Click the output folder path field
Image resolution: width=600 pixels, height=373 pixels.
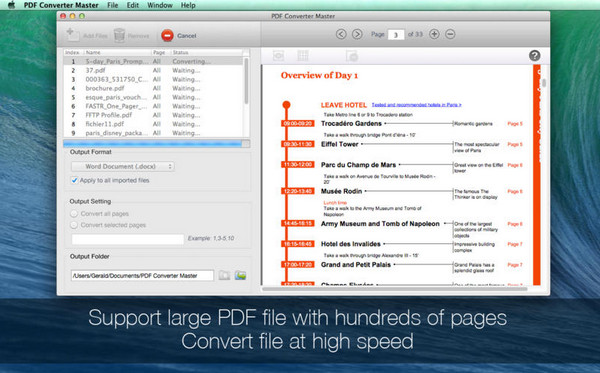point(142,275)
